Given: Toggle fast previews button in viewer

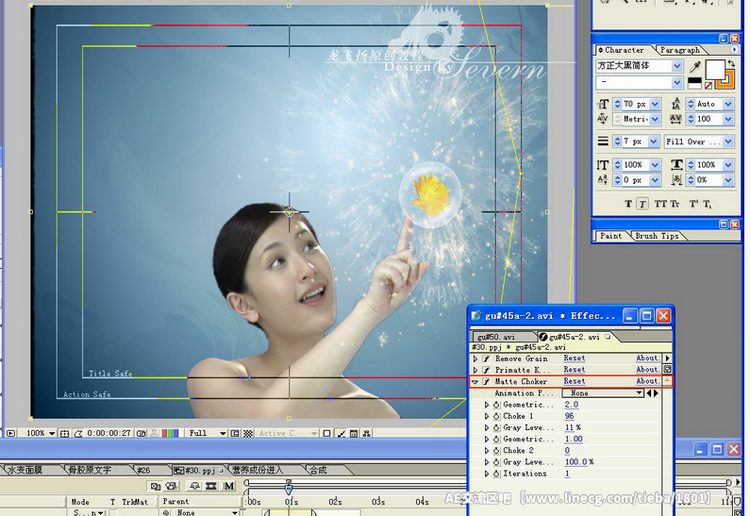Looking at the screenshot, I should point(341,433).
